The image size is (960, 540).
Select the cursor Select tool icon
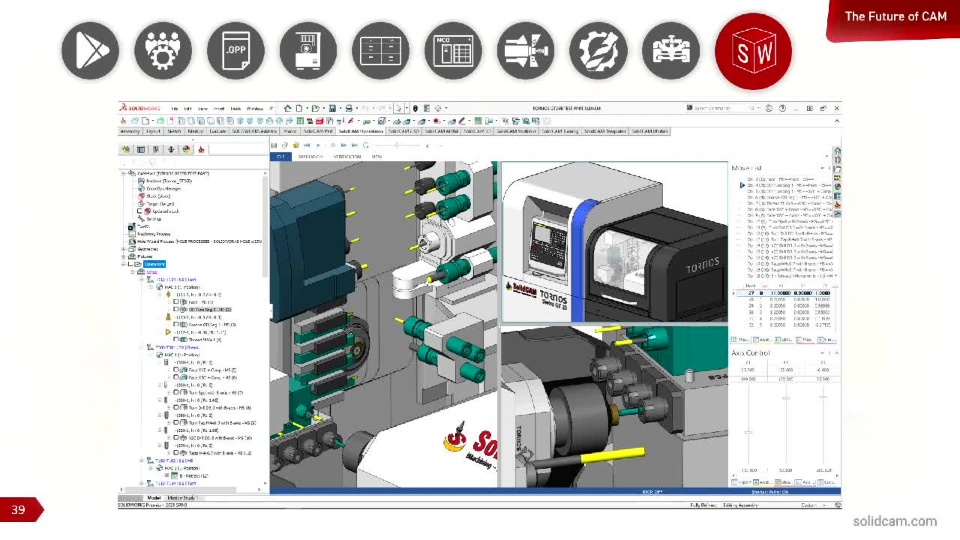tap(398, 108)
